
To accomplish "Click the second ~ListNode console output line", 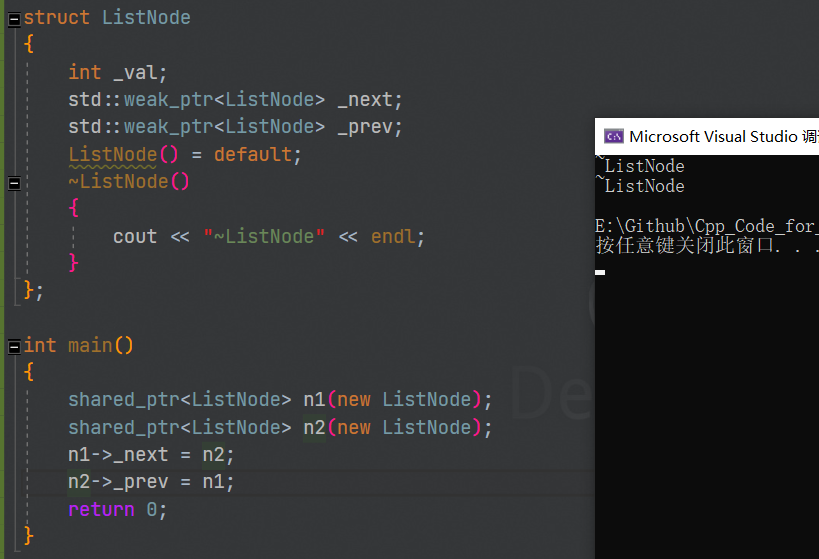I will click(x=640, y=185).
